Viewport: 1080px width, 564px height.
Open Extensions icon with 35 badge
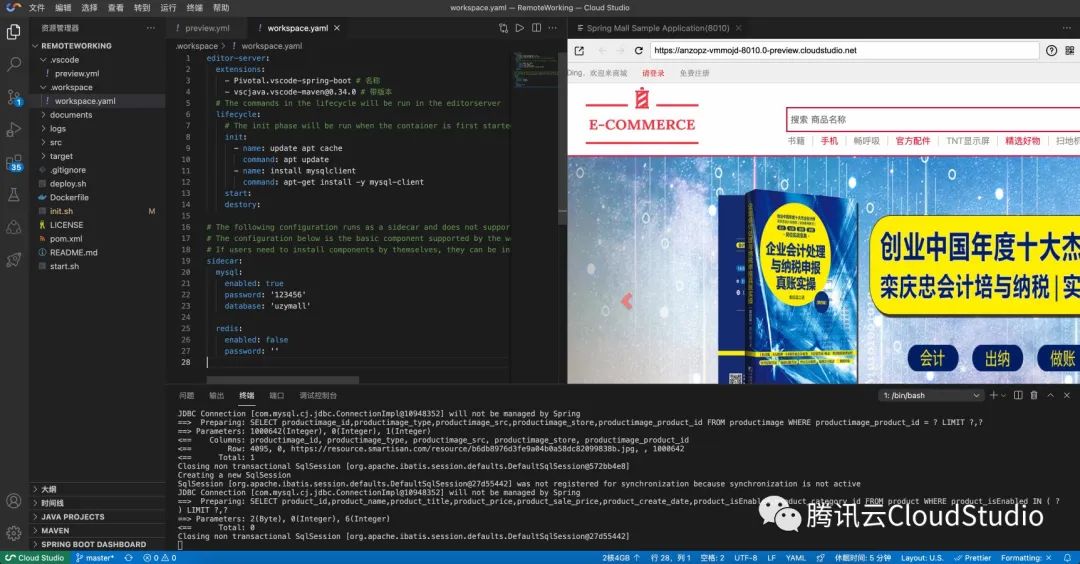[x=14, y=163]
